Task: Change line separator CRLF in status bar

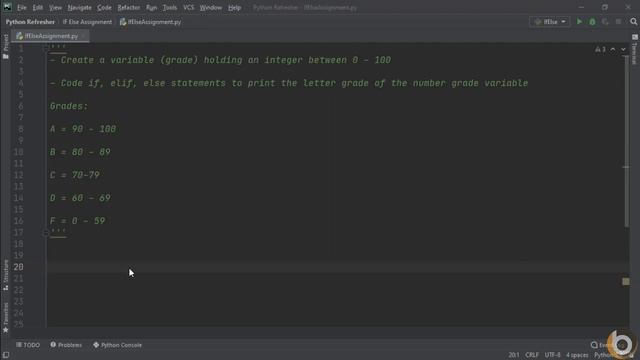Action: click(x=532, y=355)
